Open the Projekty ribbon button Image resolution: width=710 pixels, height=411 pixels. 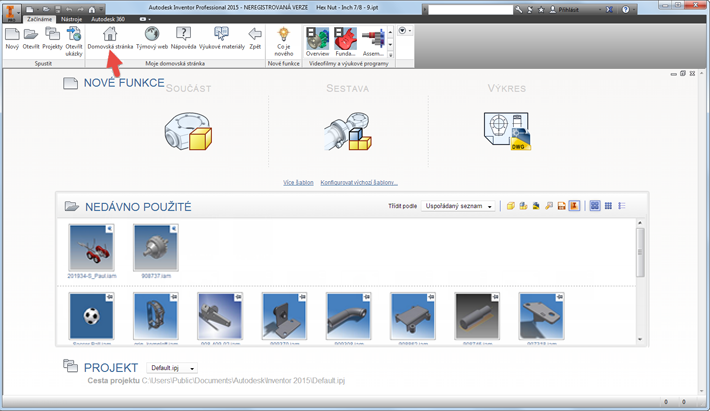52,38
